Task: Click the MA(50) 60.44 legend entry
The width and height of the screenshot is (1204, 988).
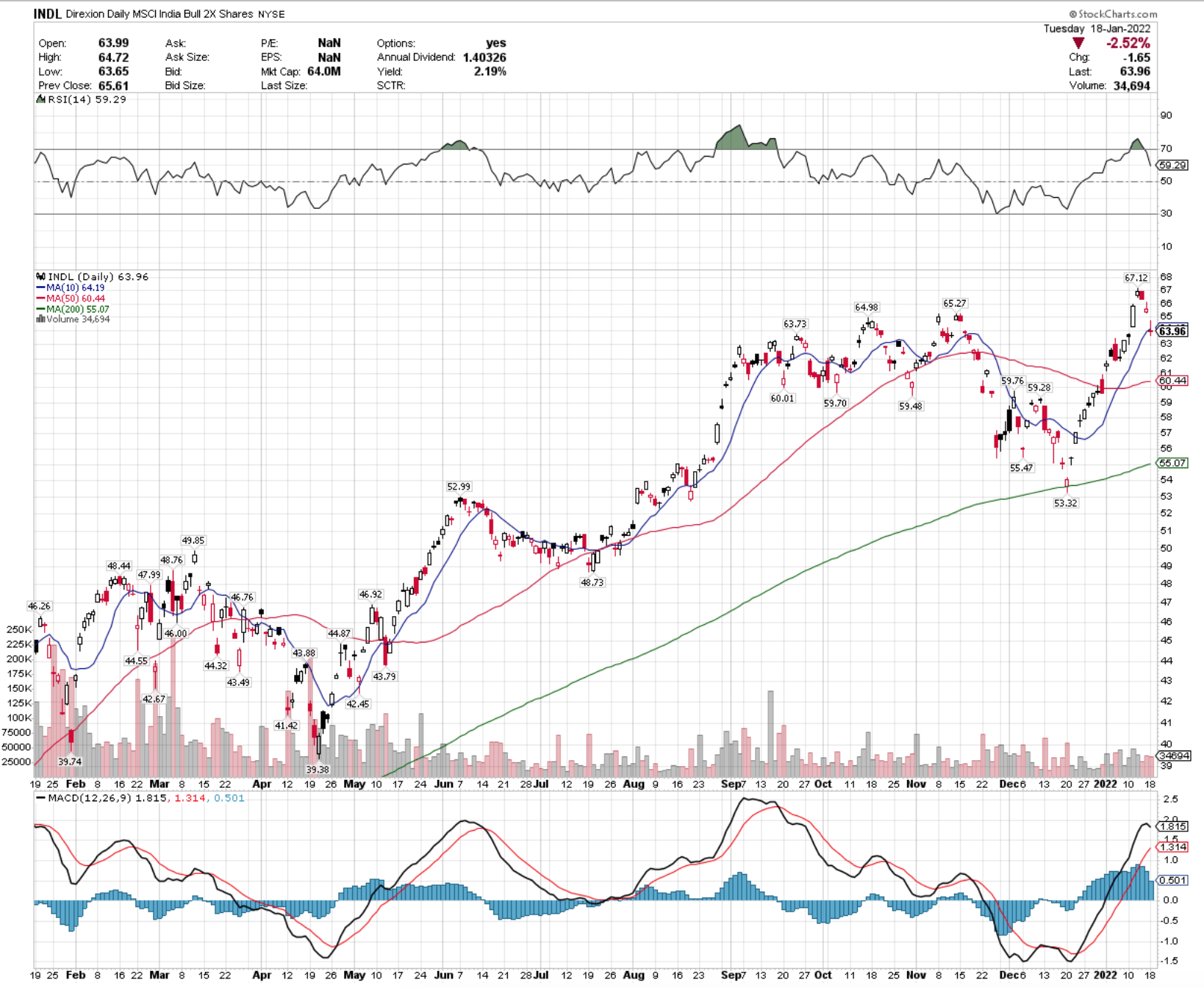Action: tap(71, 298)
